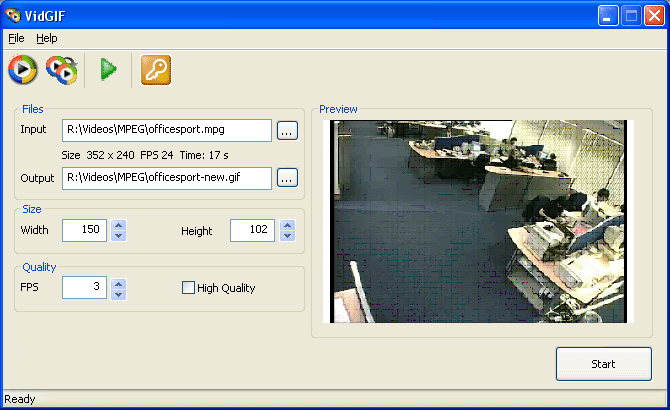This screenshot has height=410, width=670.
Task: Decrease Width with the down arrow
Action: click(119, 236)
